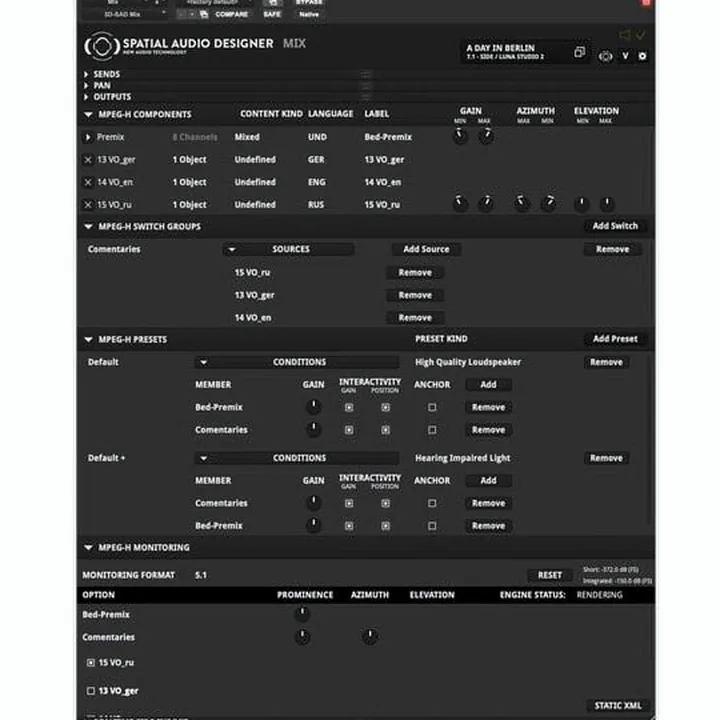Click Add Preset button
The image size is (720, 720).
(615, 339)
